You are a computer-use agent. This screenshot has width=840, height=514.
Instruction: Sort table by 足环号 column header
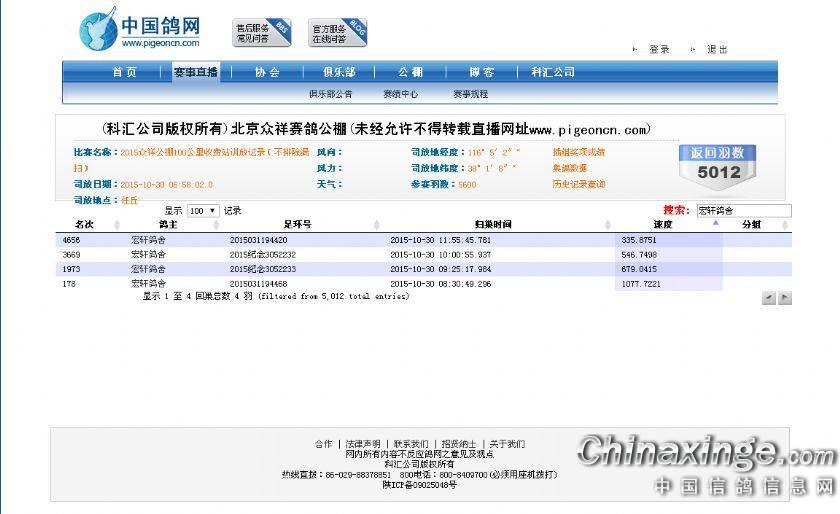(x=297, y=225)
